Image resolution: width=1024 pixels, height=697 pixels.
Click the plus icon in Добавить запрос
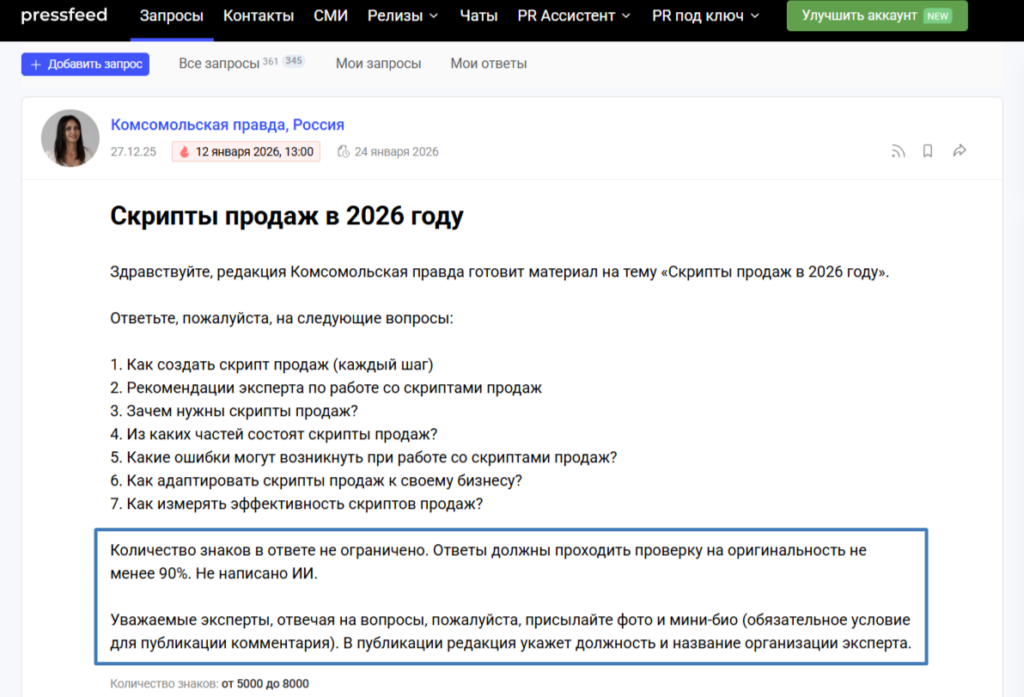click(36, 63)
